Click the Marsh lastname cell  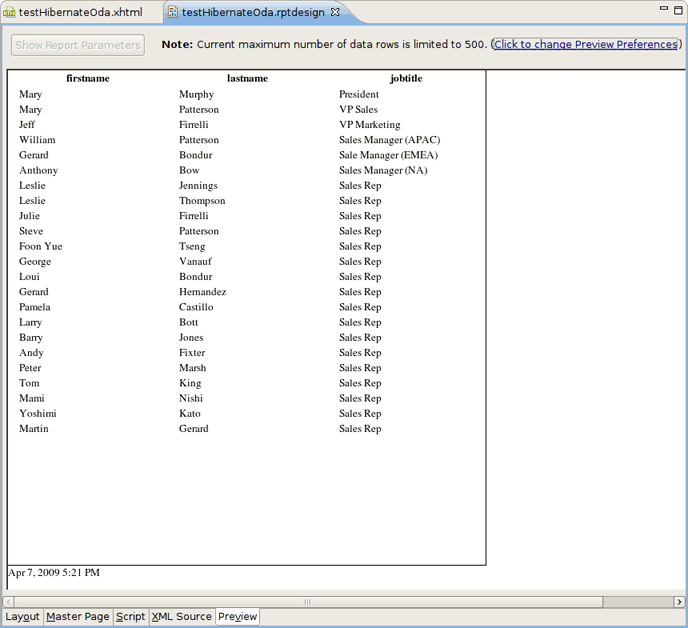coord(193,368)
